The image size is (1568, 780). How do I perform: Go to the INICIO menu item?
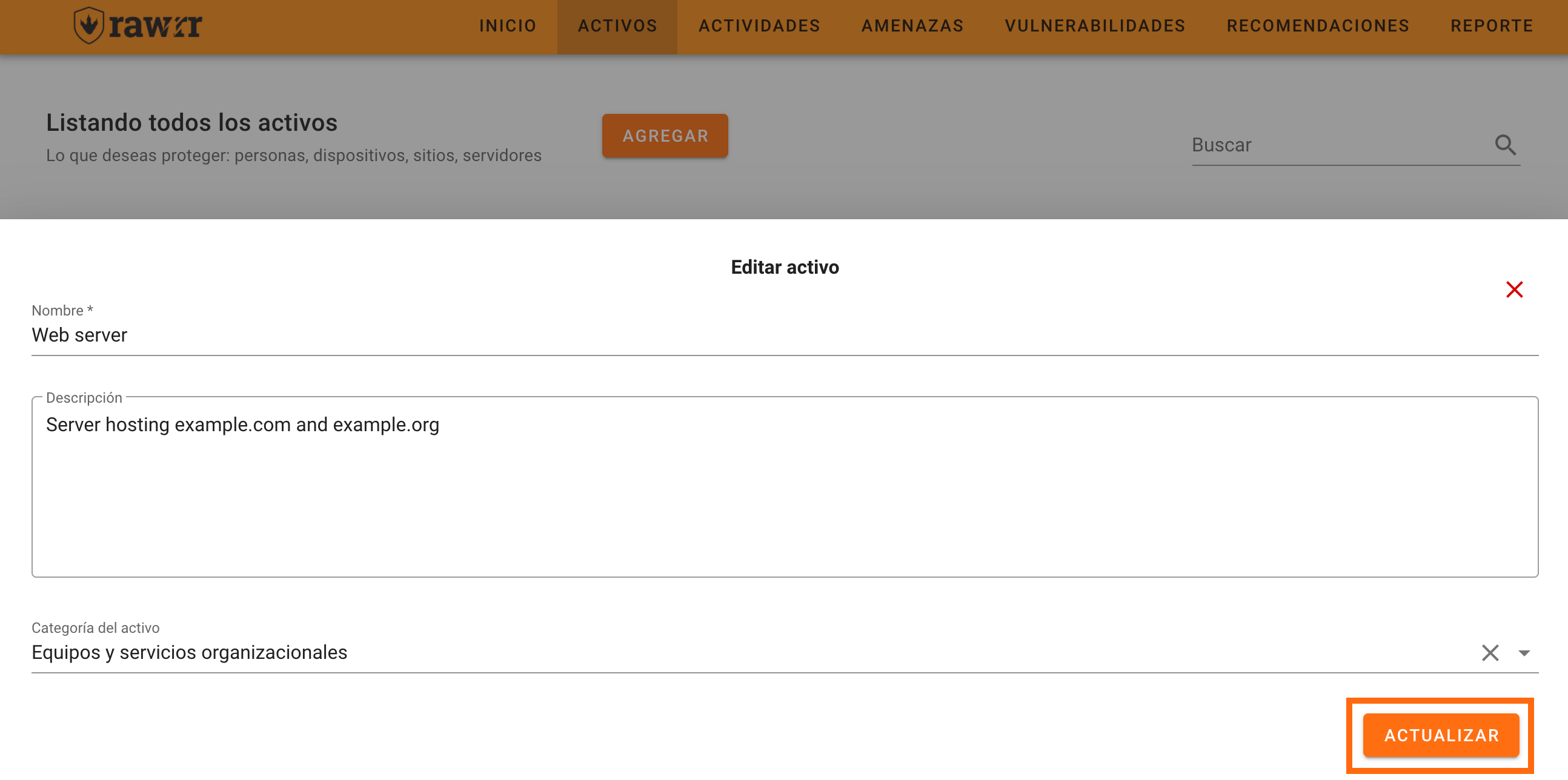(x=507, y=26)
